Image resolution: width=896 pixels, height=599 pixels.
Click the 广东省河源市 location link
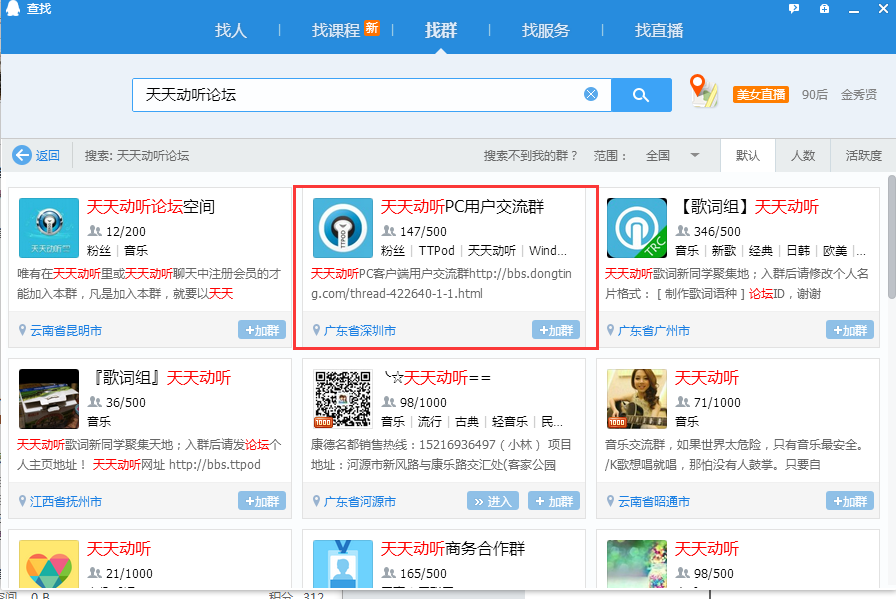[359, 501]
